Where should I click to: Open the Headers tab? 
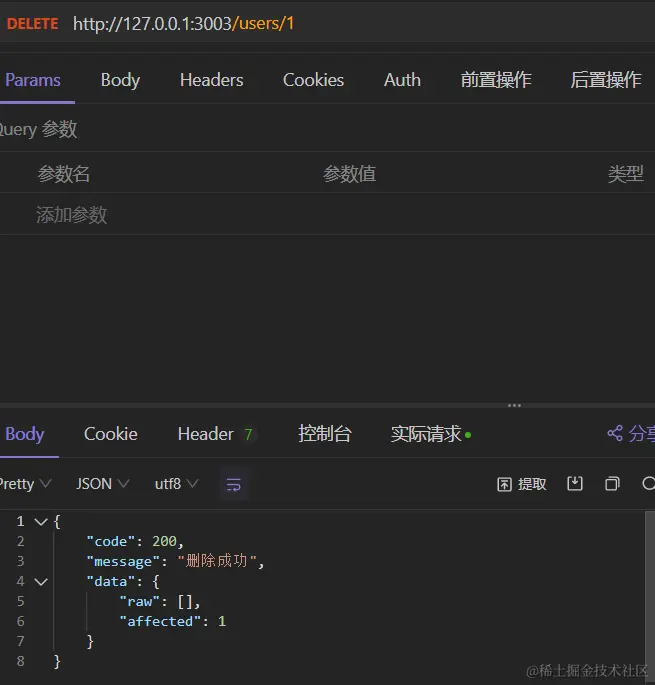211,80
